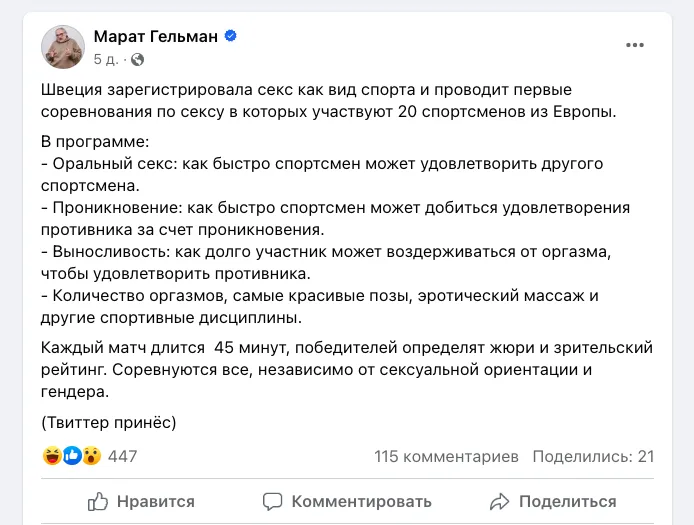Click the "(Твиттер принёс)" text line
Viewport: 694px width, 525px height.
110,421
